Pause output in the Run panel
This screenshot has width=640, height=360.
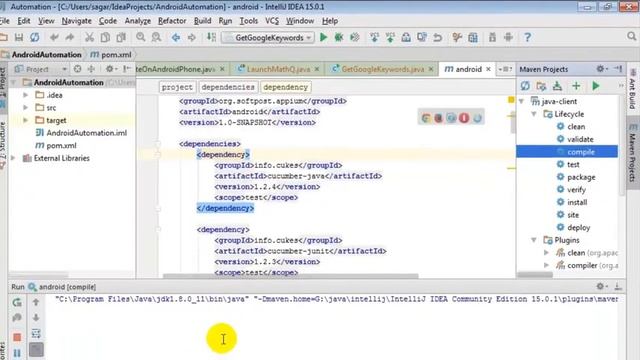[17, 353]
